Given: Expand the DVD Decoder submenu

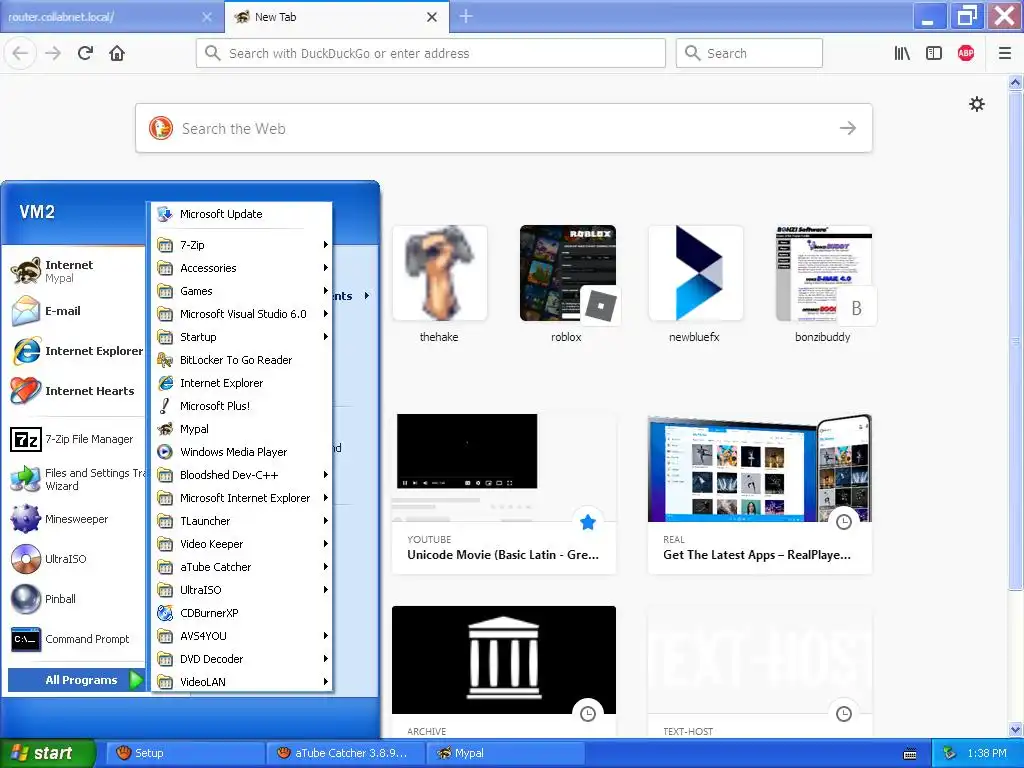Looking at the screenshot, I should point(242,659).
